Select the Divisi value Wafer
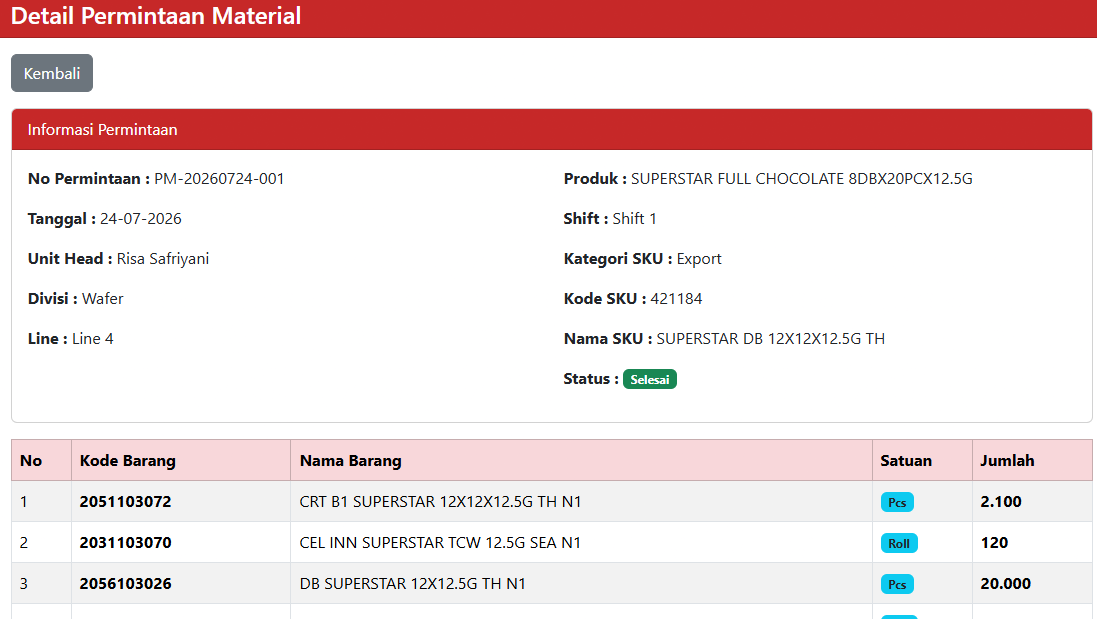This screenshot has width=1097, height=619. tap(103, 299)
